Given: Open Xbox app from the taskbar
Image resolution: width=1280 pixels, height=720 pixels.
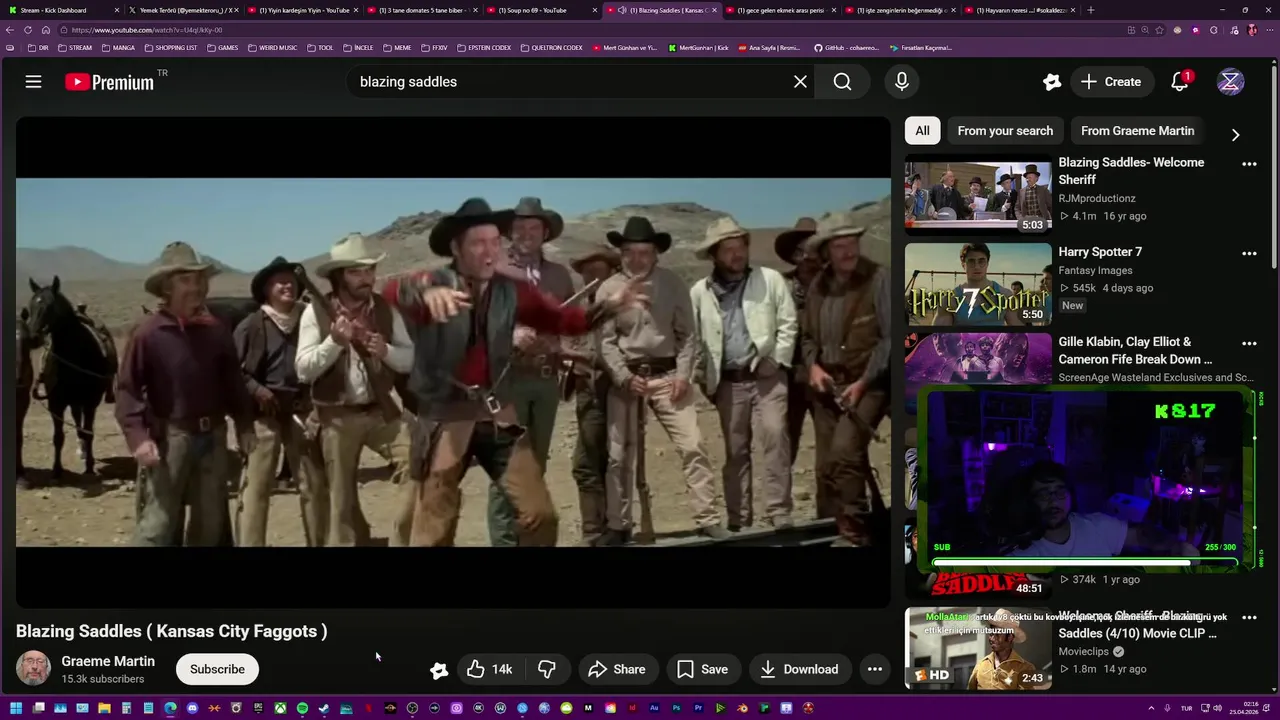Looking at the screenshot, I should click(x=280, y=709).
